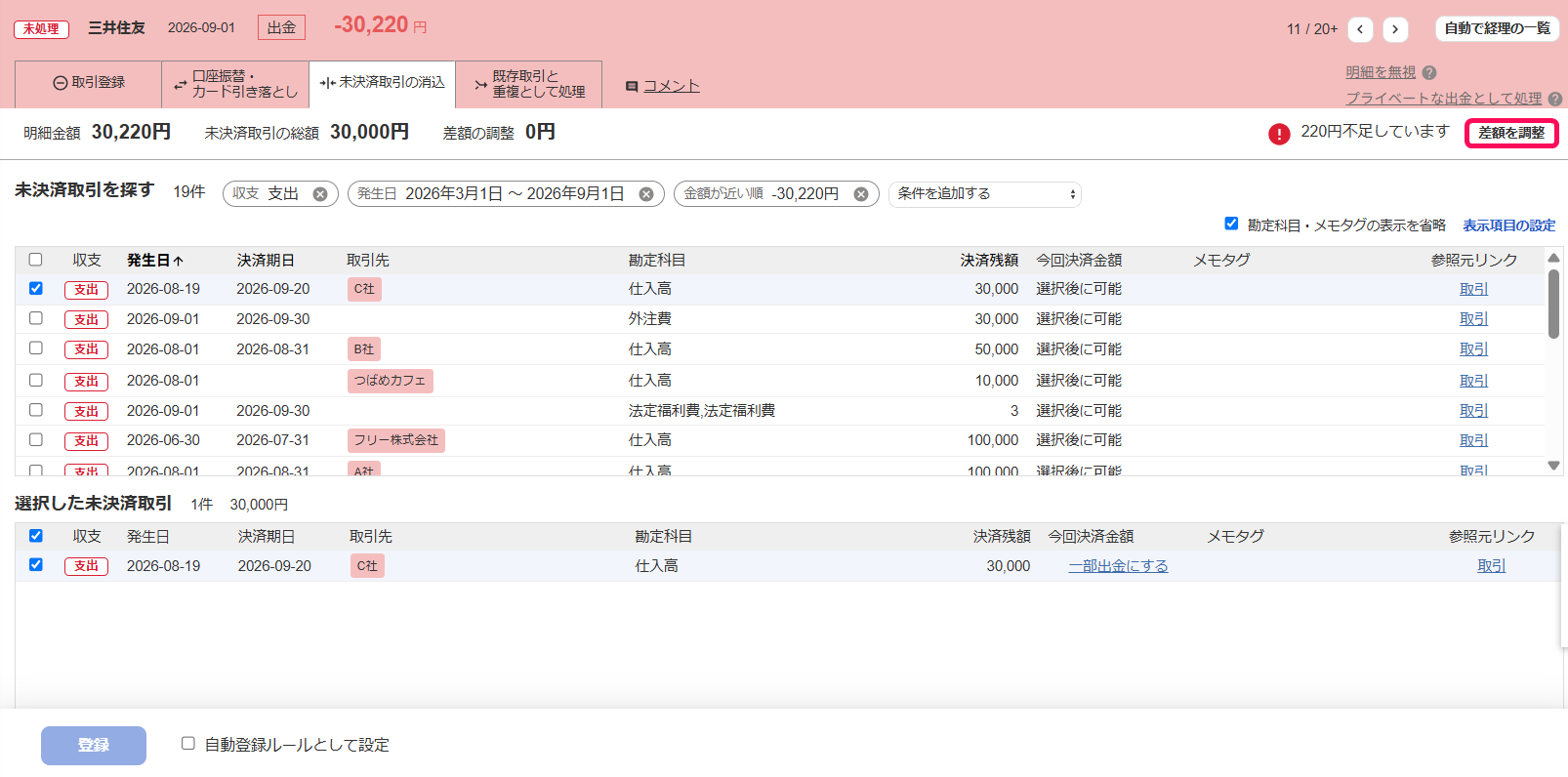Select the フリー株式会社 100,000 row checkbox
This screenshot has height=777, width=1568.
click(36, 439)
